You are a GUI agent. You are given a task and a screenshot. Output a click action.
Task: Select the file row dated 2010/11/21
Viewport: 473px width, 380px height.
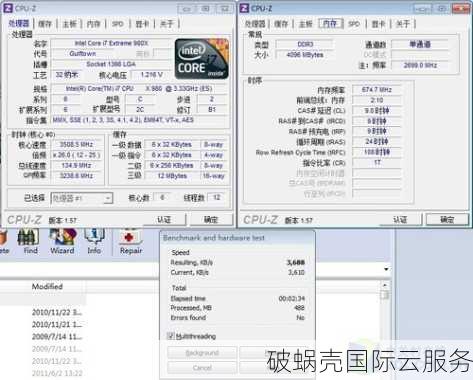(x=57, y=324)
